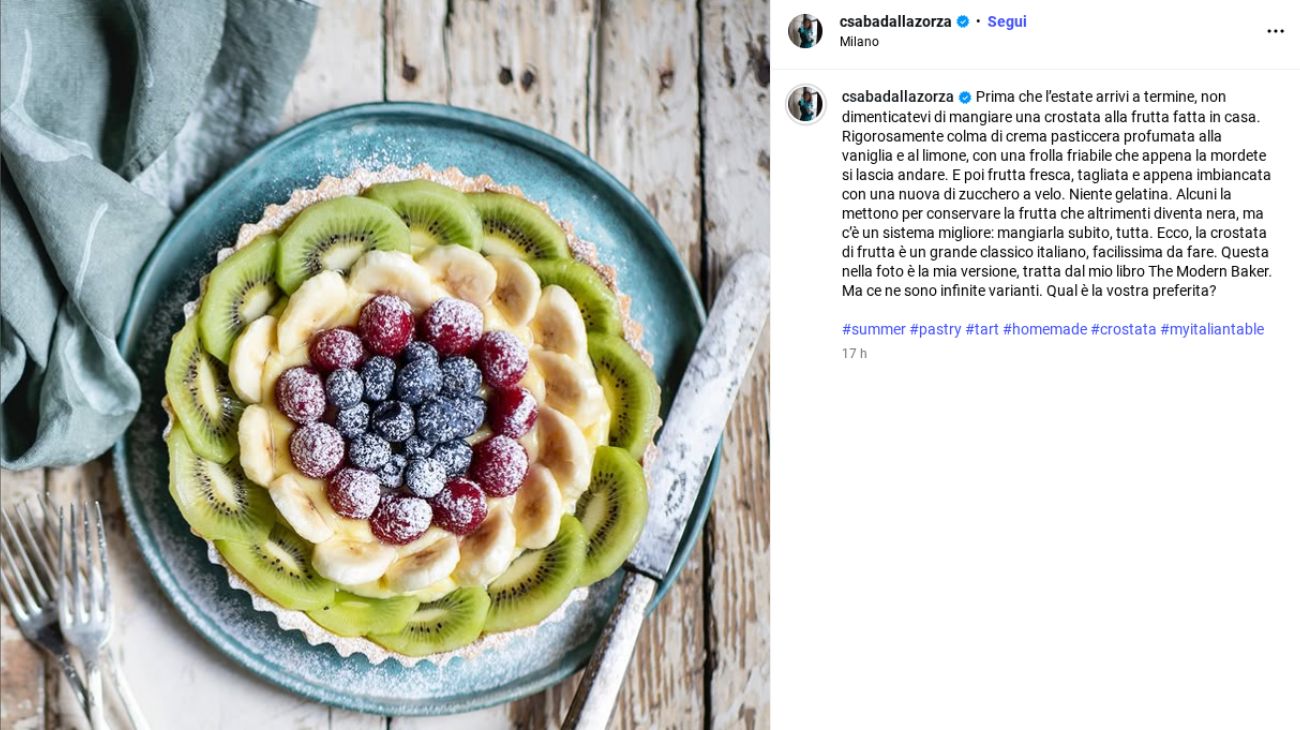Open the three-dot more options menu

click(1275, 31)
